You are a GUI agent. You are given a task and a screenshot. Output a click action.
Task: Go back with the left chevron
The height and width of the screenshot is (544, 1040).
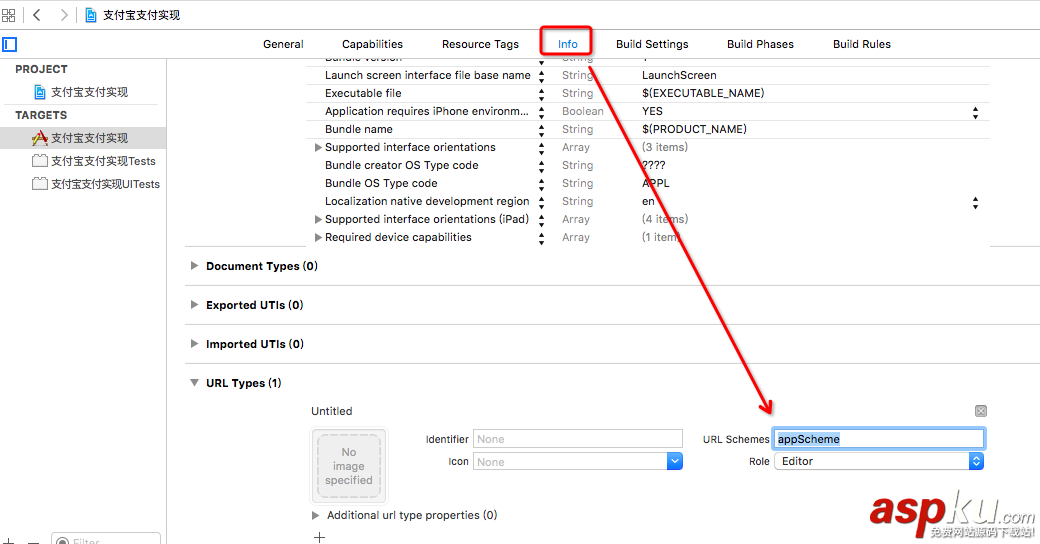click(37, 15)
